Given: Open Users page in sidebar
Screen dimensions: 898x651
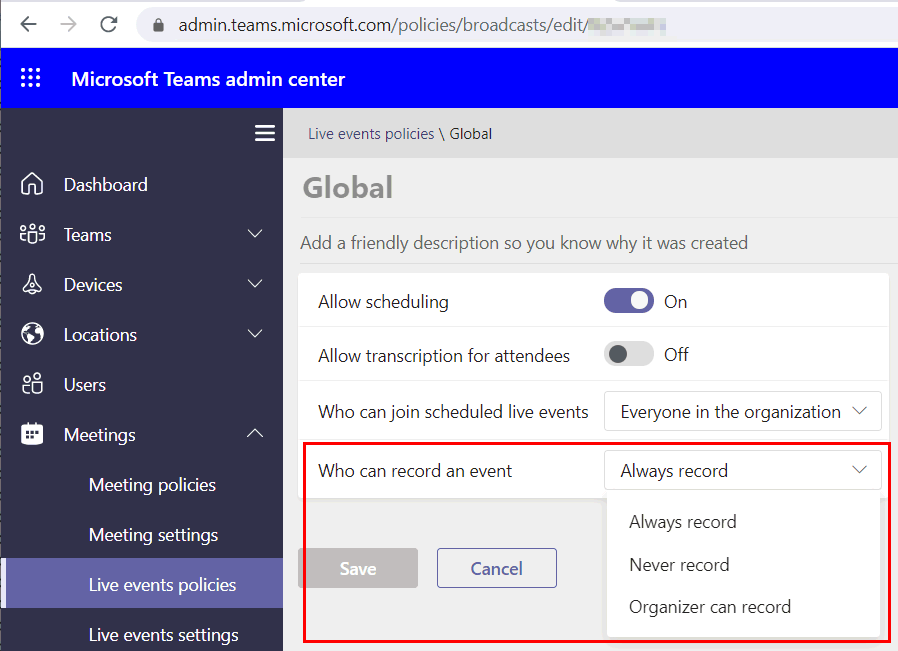Looking at the screenshot, I should (x=85, y=384).
